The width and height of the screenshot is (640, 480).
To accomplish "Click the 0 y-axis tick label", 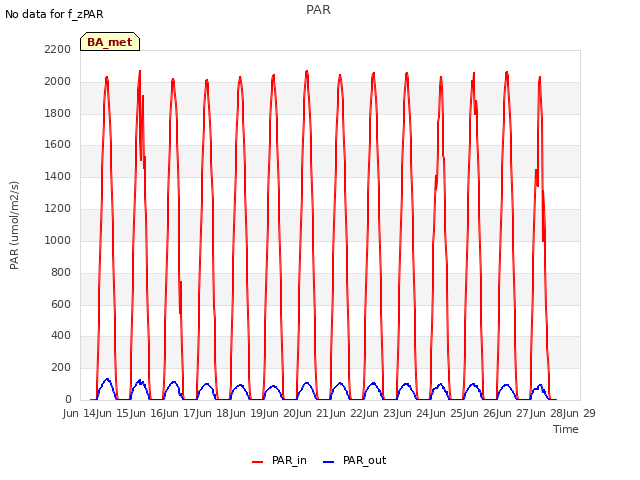I will click(x=68, y=400).
